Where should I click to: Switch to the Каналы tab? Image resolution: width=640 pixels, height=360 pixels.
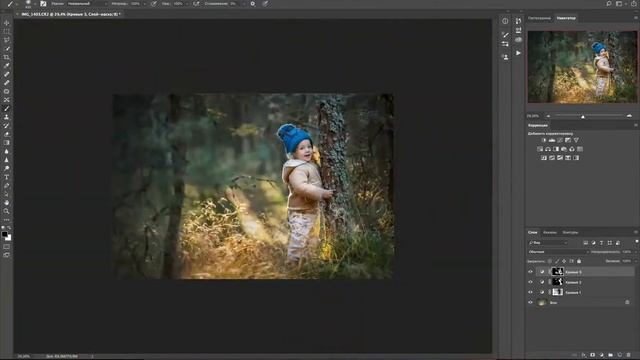pos(549,233)
